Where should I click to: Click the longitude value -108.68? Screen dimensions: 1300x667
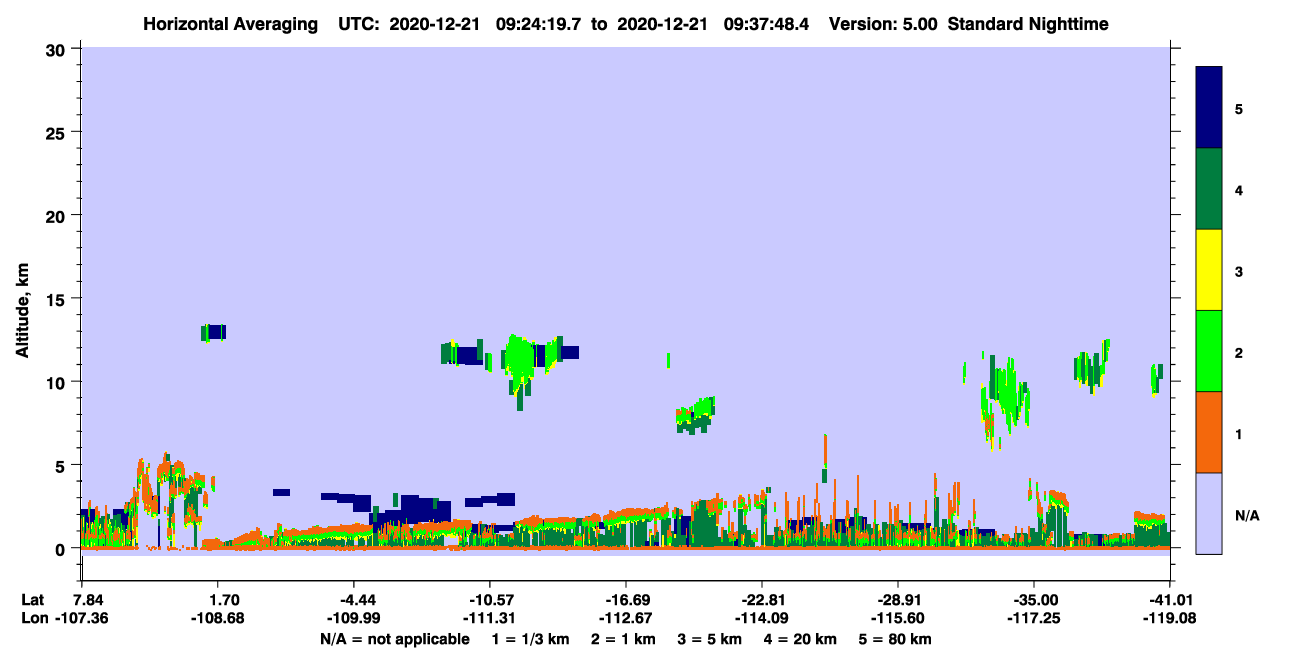[217, 618]
